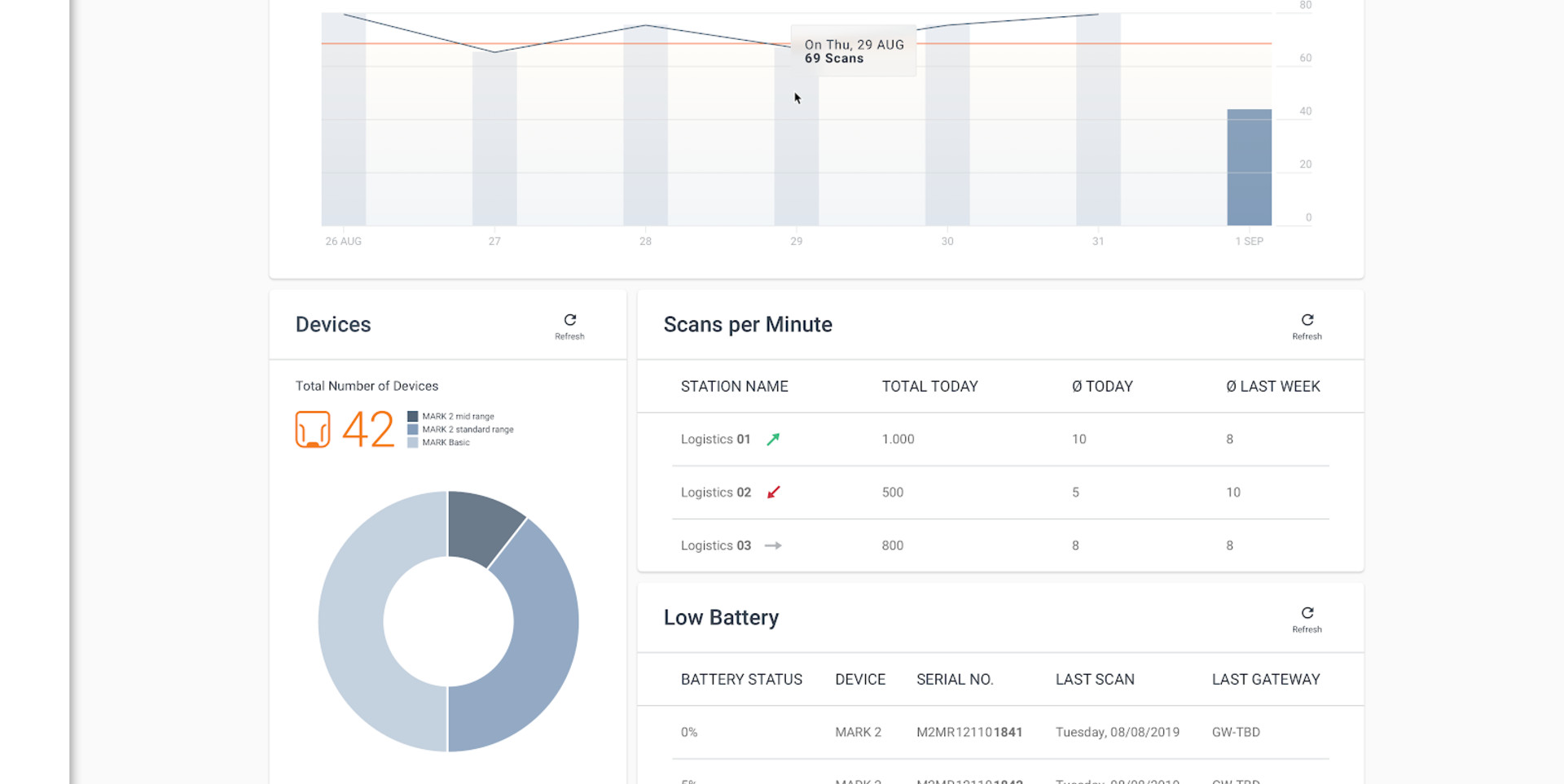Click green upward trend arrow for Logistics 01
This screenshot has height=784, width=1564.
coord(773,440)
